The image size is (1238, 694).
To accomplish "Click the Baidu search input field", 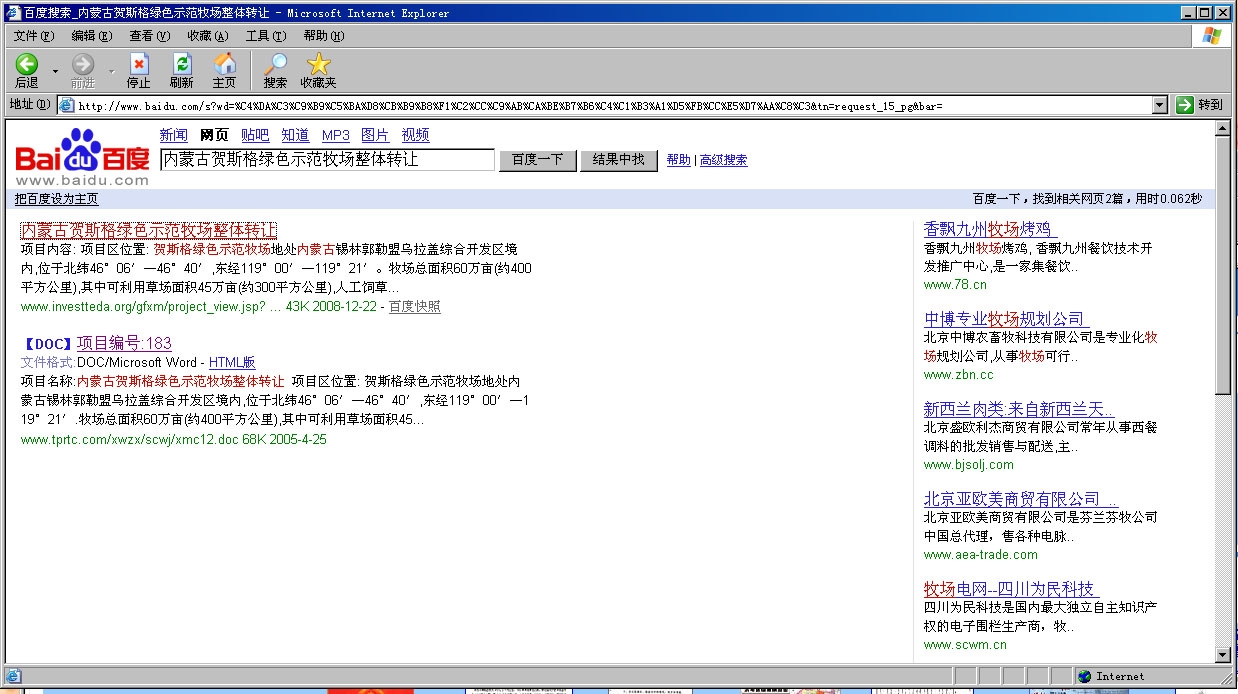I will coord(327,160).
